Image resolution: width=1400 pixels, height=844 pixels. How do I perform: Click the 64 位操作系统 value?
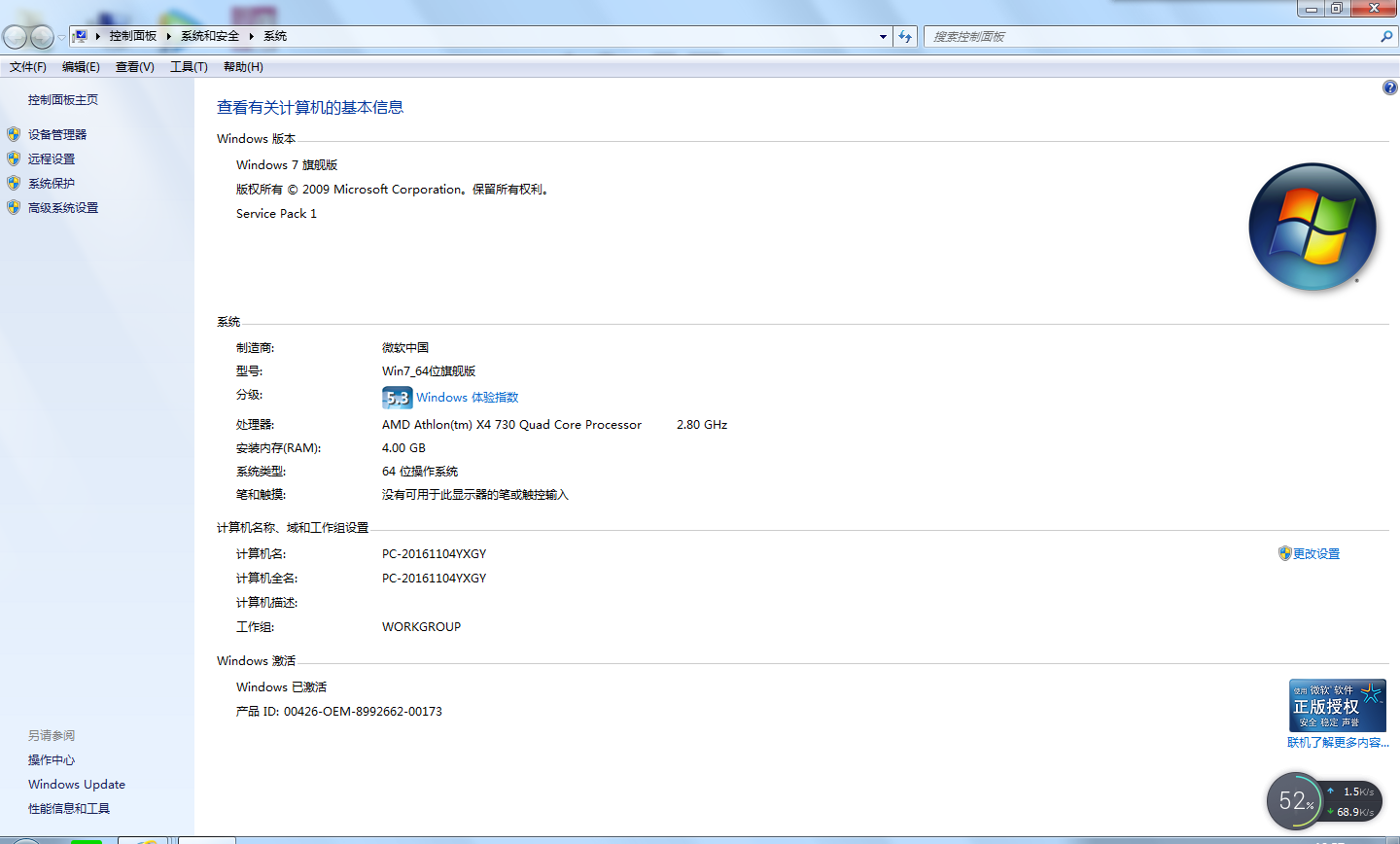click(x=420, y=472)
